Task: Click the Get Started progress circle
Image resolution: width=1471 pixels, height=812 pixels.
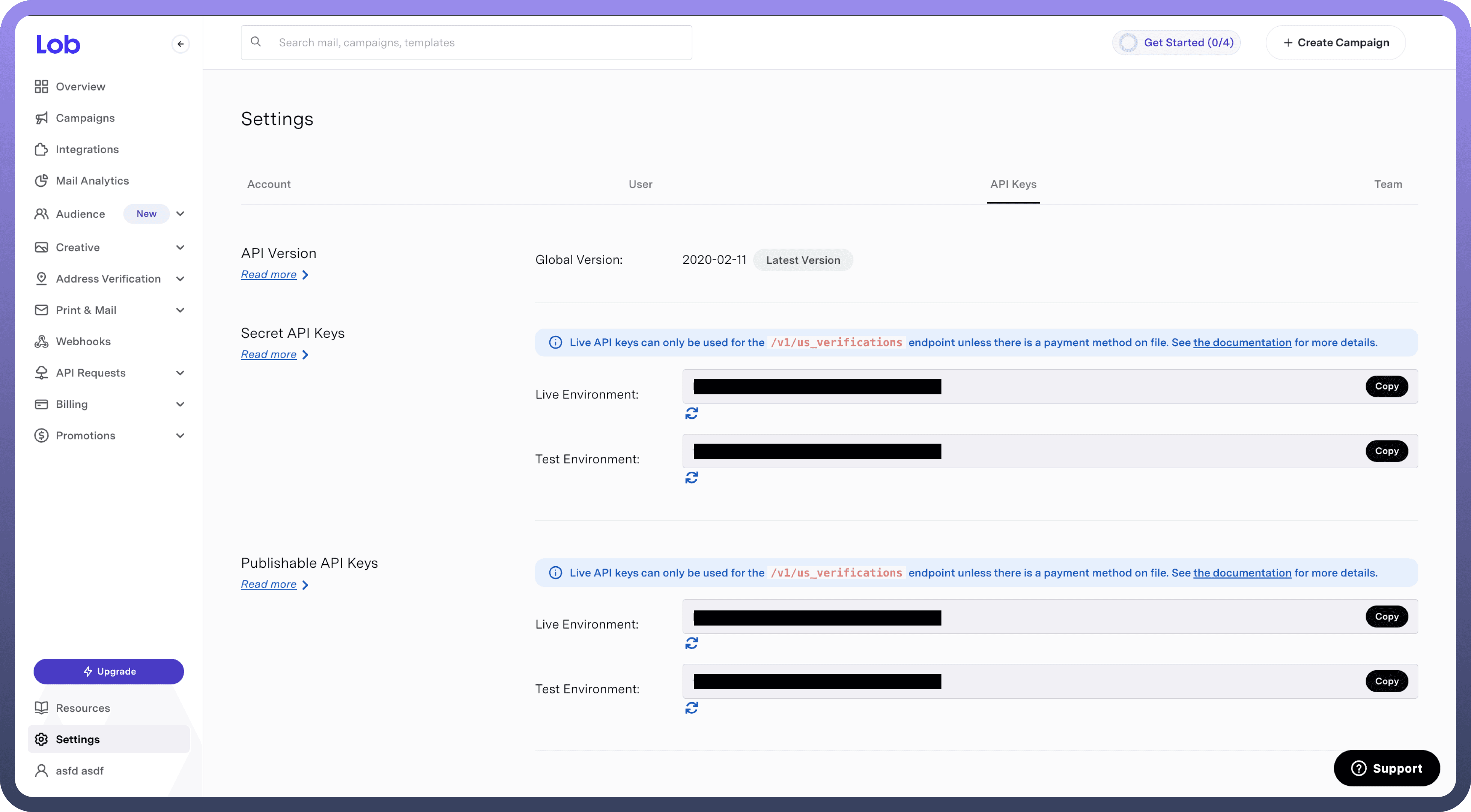Action: pyautogui.click(x=1128, y=43)
